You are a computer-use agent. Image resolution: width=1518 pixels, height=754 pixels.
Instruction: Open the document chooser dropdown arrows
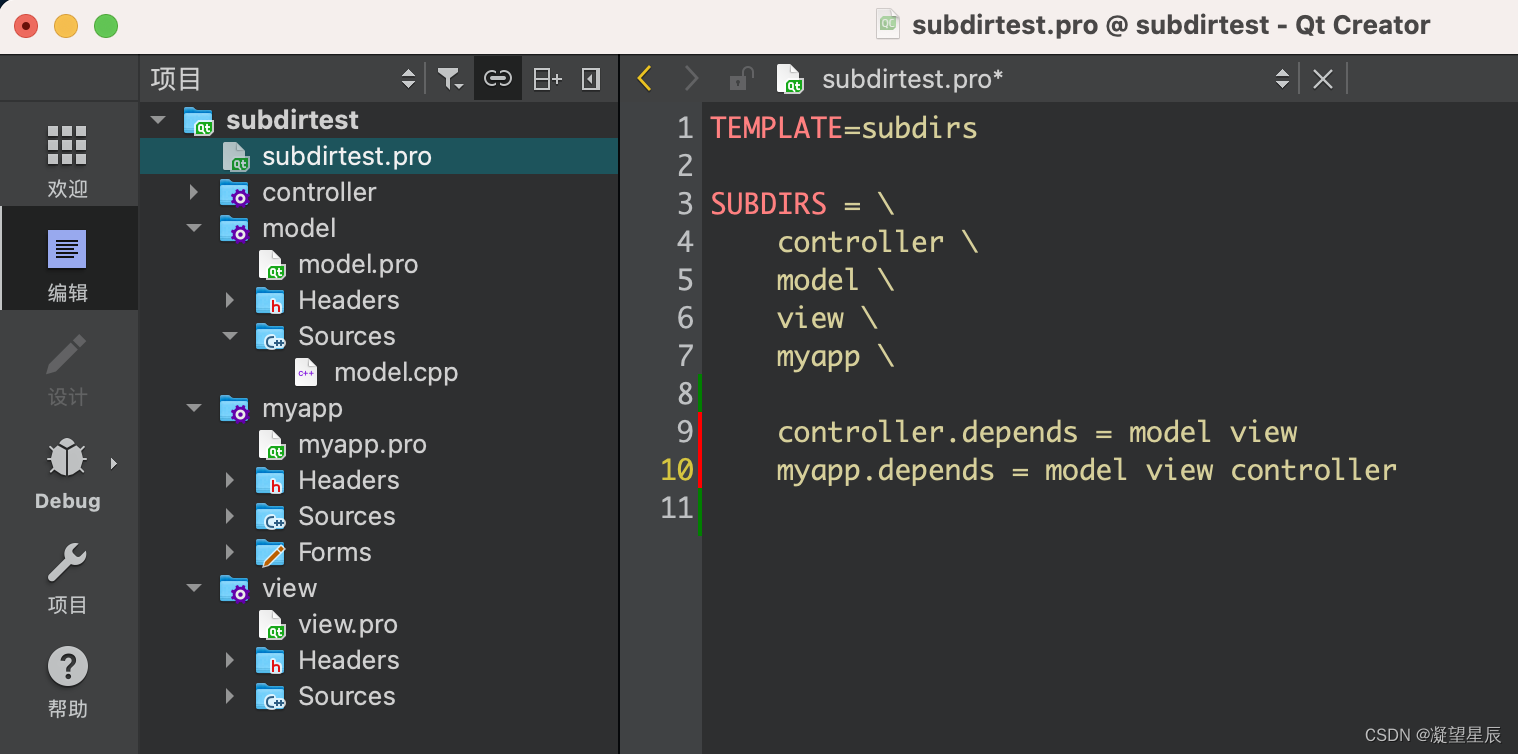click(x=1283, y=78)
